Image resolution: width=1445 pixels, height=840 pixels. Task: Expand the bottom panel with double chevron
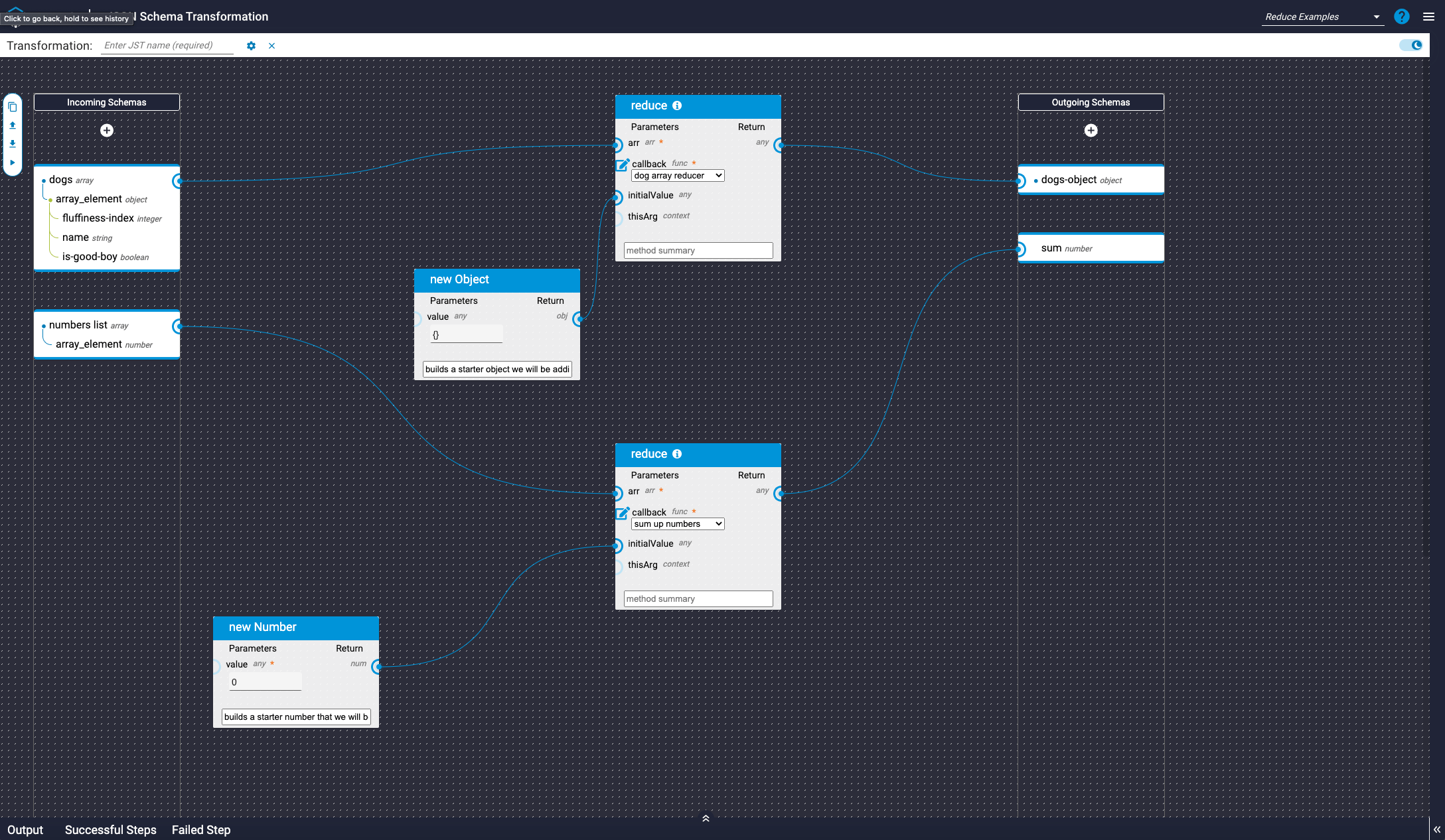coord(706,818)
